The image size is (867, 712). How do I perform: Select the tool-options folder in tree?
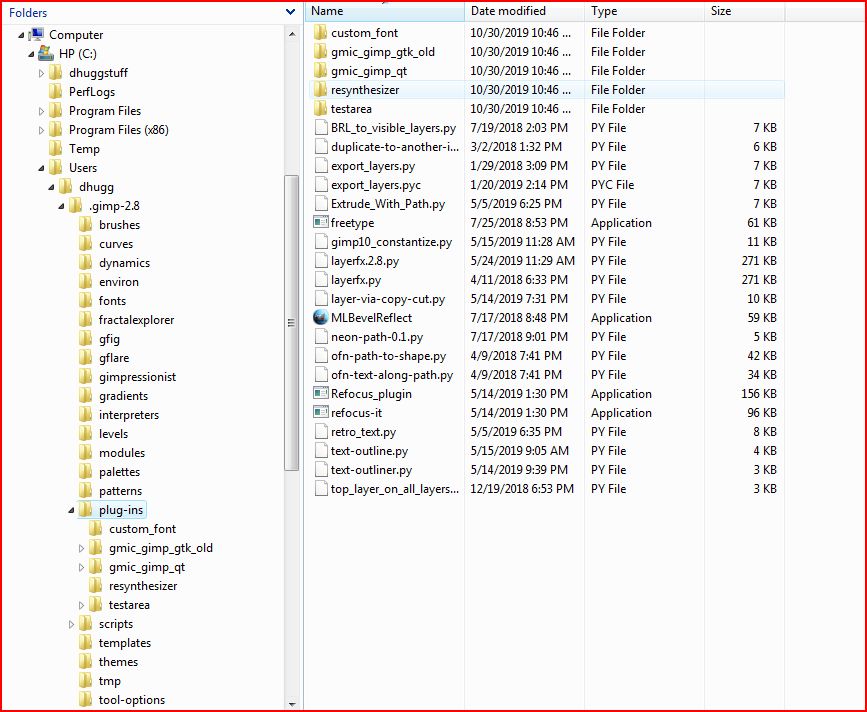point(132,700)
